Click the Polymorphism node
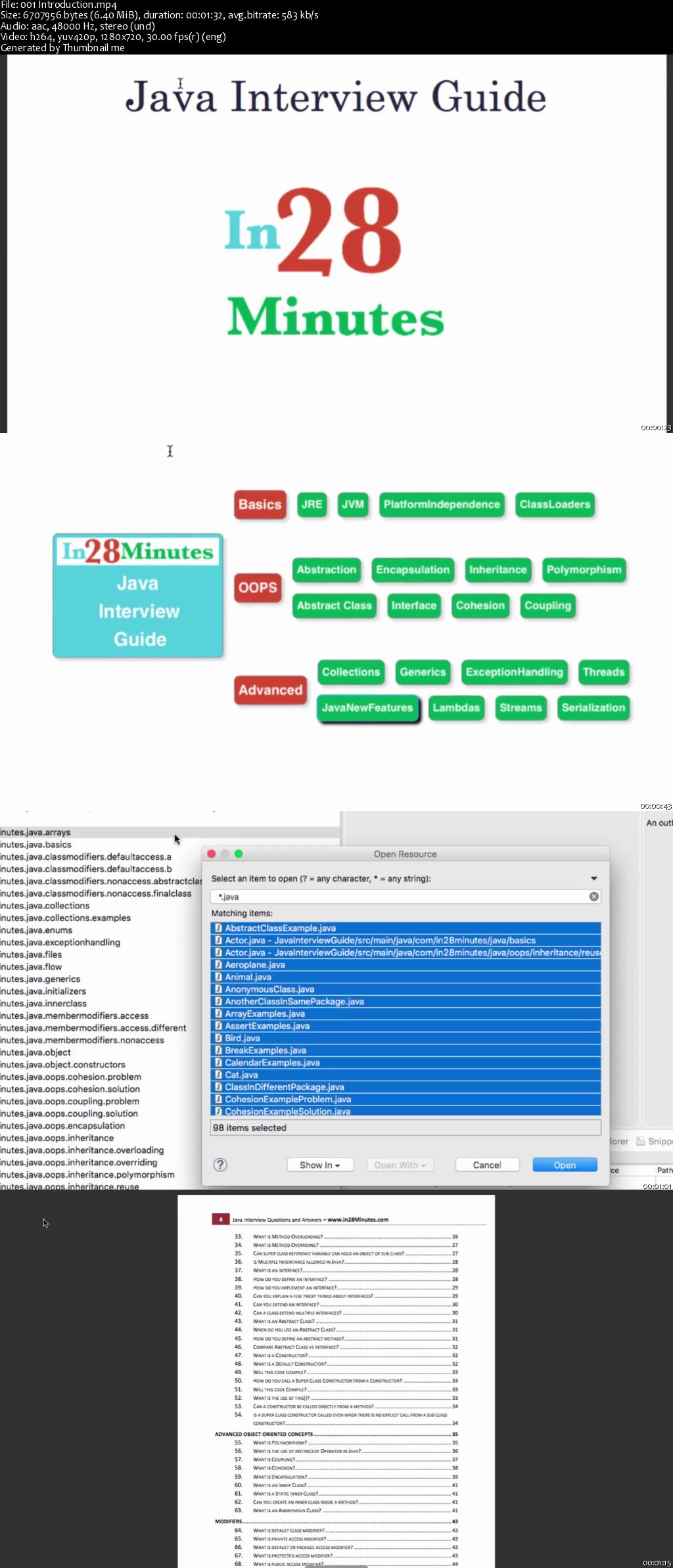The image size is (673, 1568). click(x=584, y=570)
